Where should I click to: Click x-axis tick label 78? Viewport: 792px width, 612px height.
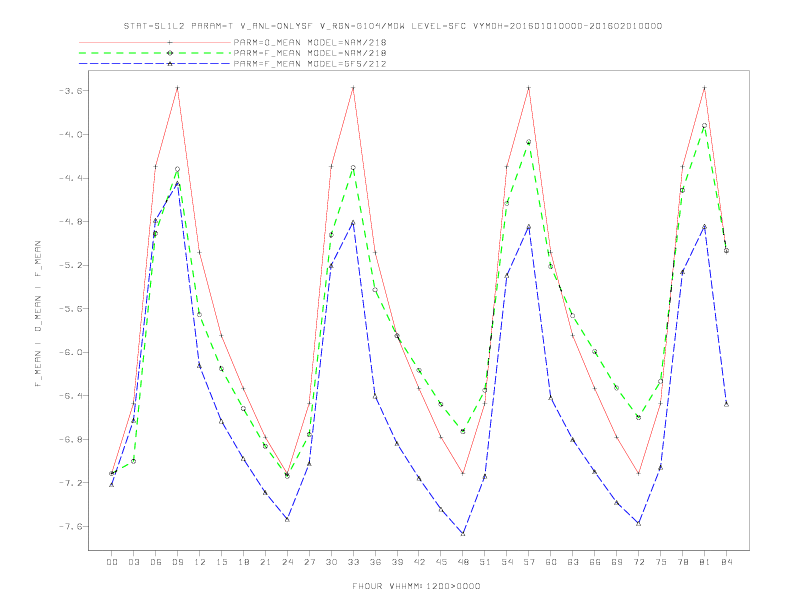[683, 562]
